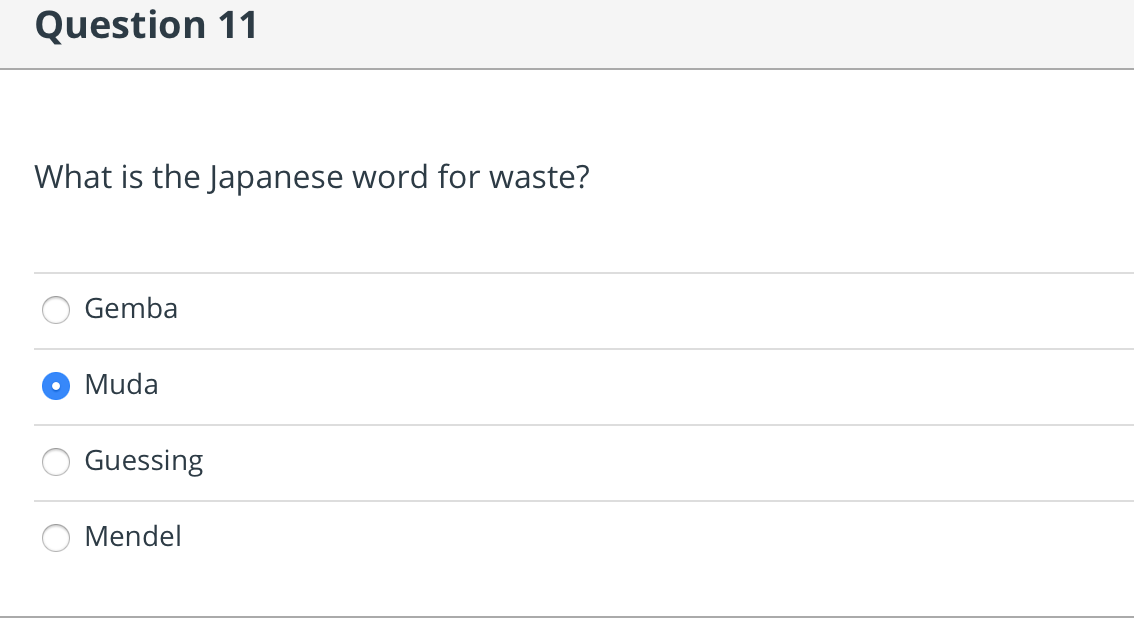This screenshot has width=1134, height=638.
Task: Deselect the currently selected Muda option
Action: tap(56, 386)
